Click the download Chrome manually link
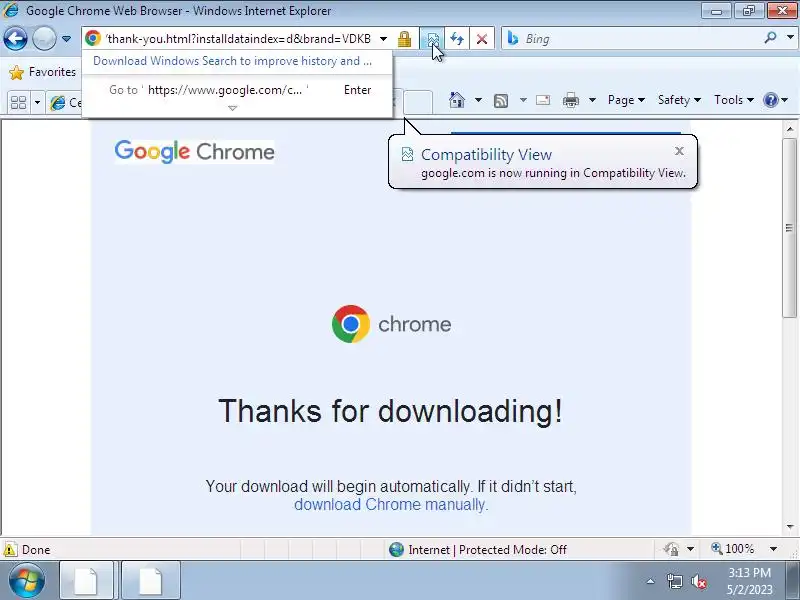 [x=391, y=505]
